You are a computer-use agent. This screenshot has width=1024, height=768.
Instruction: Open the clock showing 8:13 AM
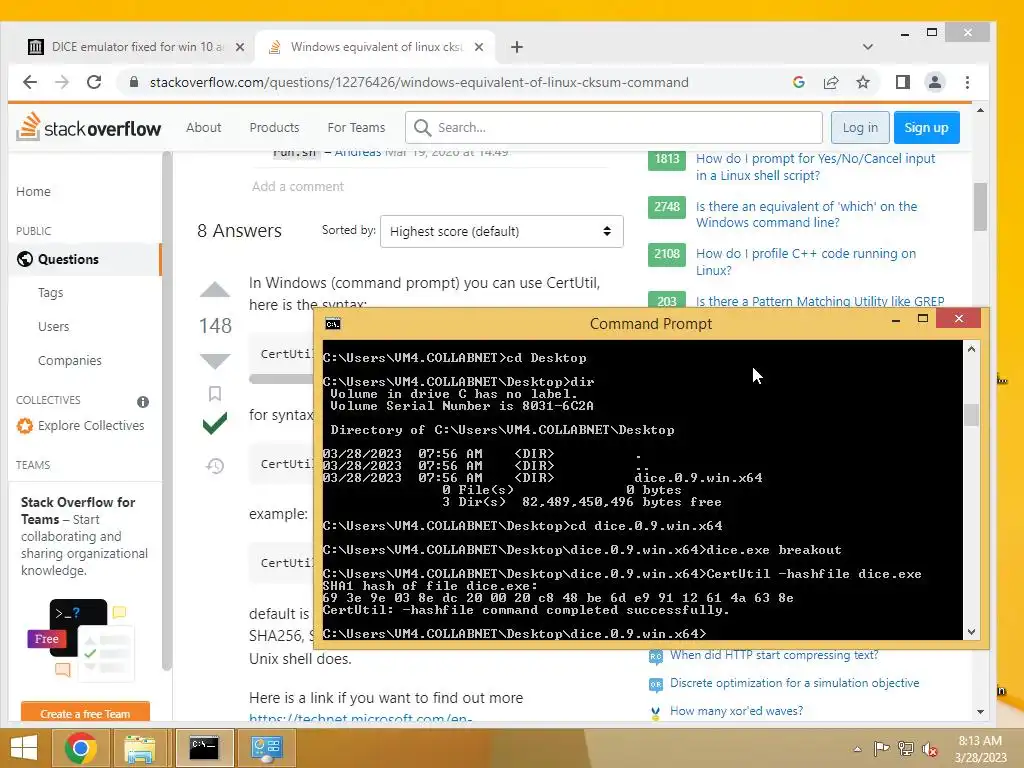(x=980, y=749)
